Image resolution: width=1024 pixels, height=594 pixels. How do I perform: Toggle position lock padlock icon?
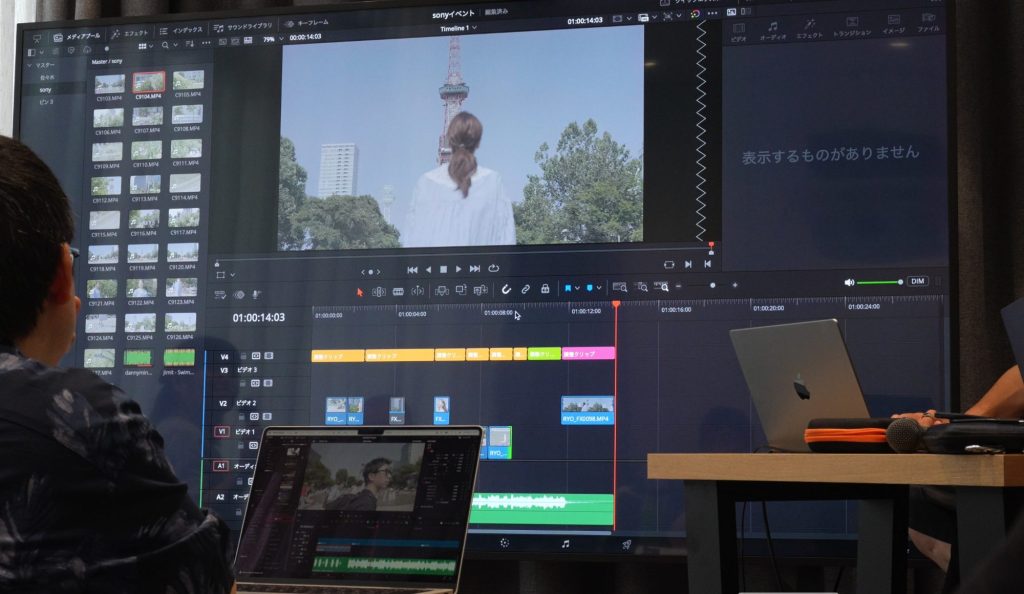545,289
